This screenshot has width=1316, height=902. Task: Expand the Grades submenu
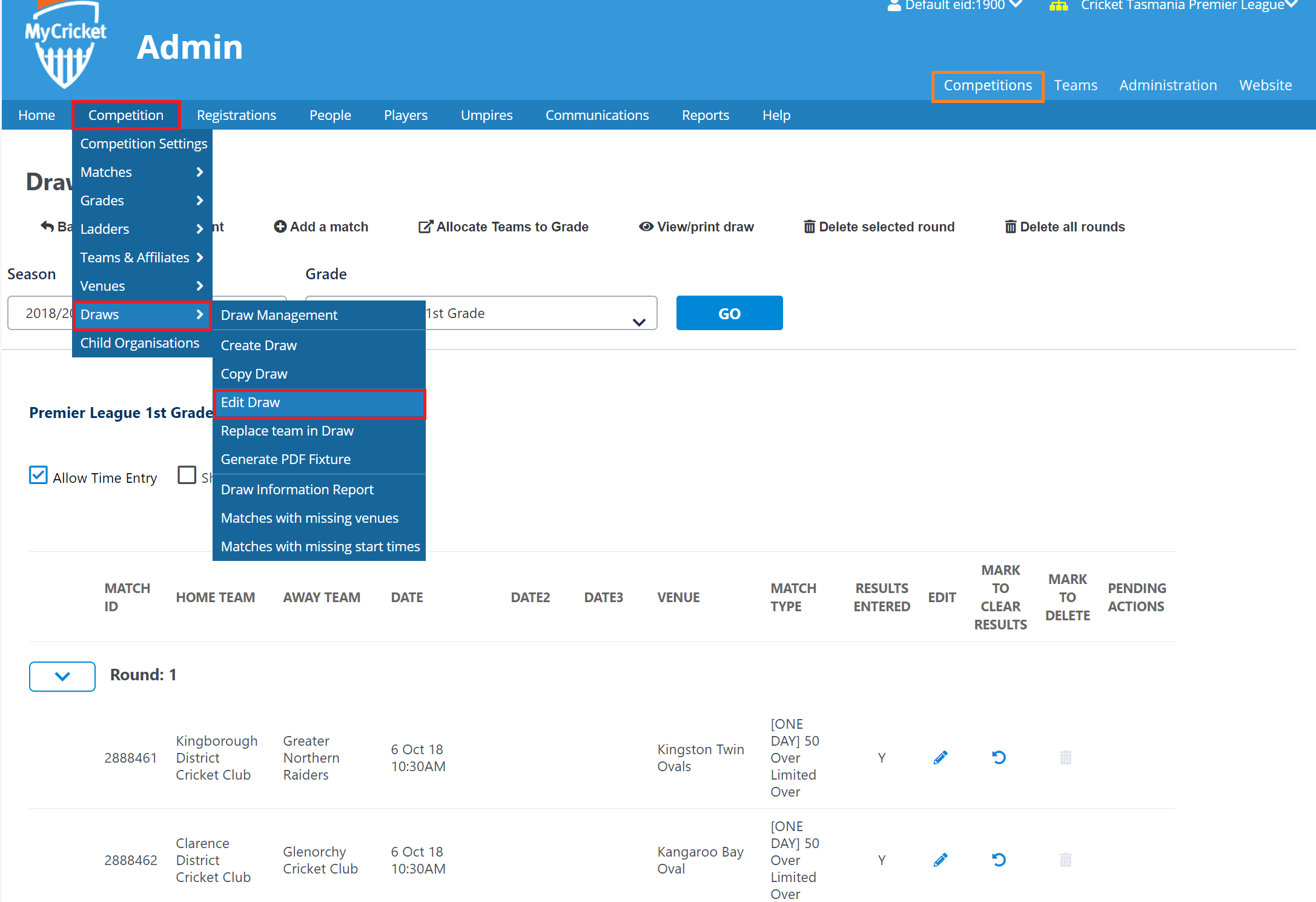[142, 201]
